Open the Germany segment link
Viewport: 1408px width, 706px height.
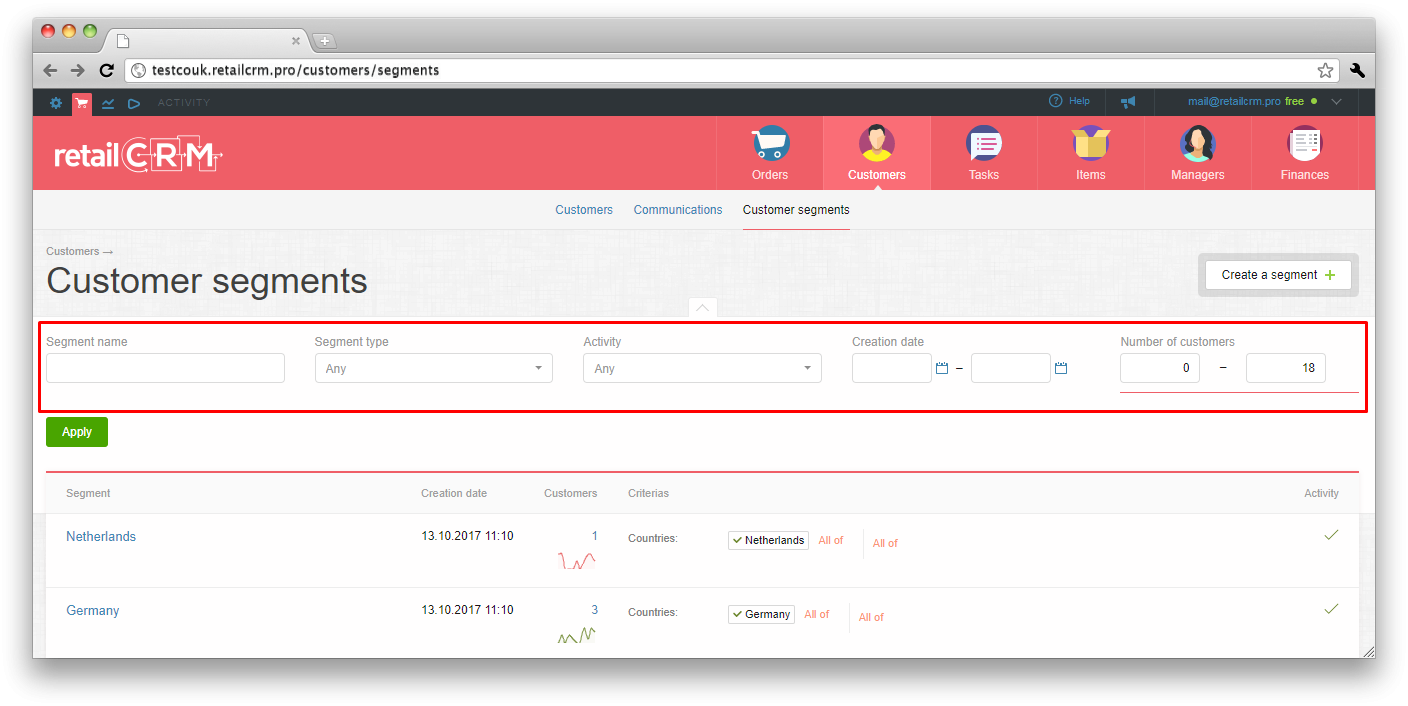point(93,611)
